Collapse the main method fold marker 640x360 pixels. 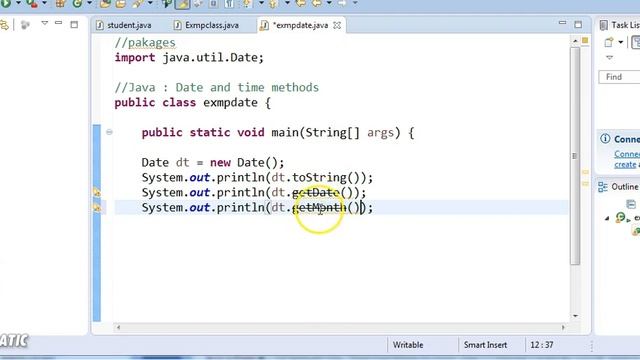point(109,132)
